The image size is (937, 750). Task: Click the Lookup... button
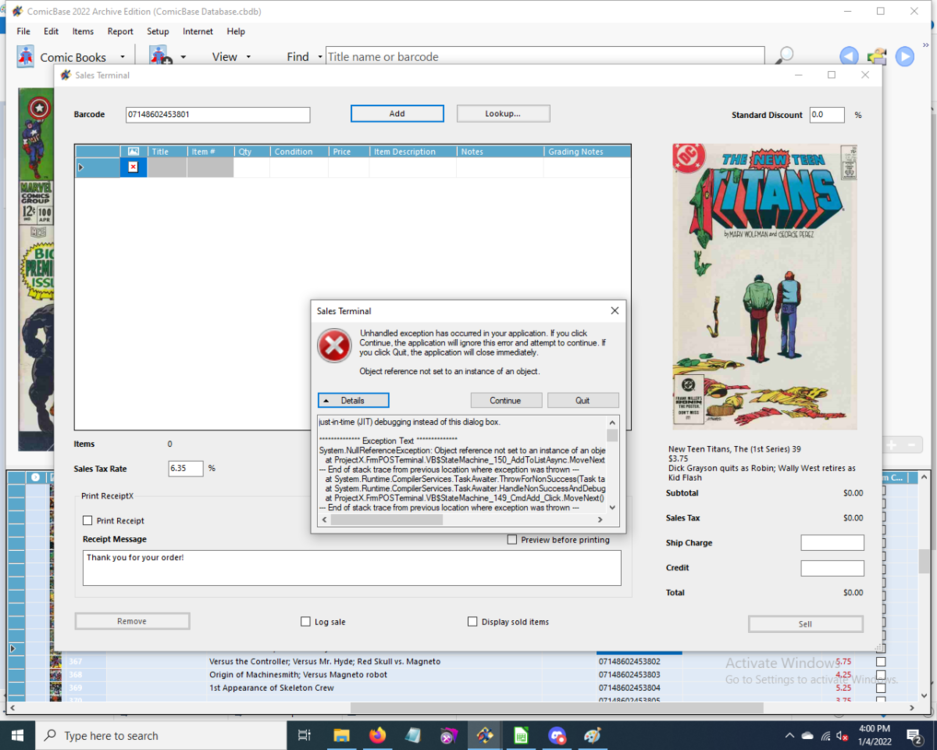tap(503, 114)
